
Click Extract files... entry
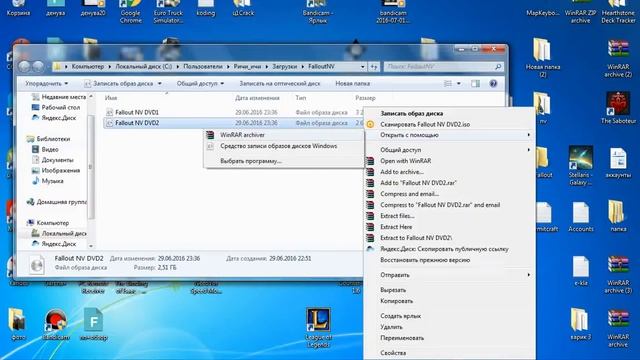tap(397, 216)
